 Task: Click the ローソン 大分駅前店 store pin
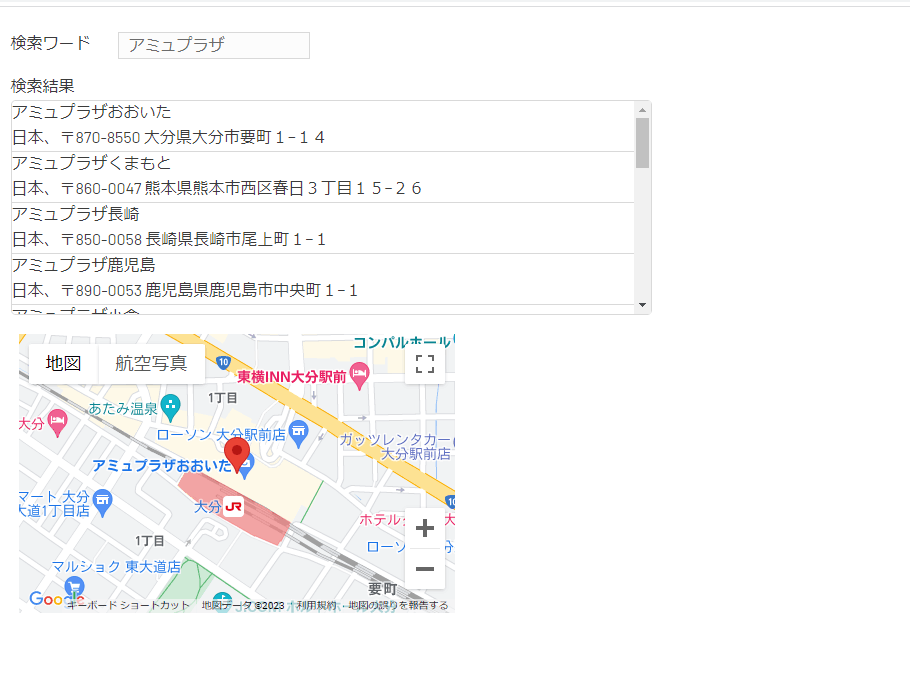(x=298, y=434)
